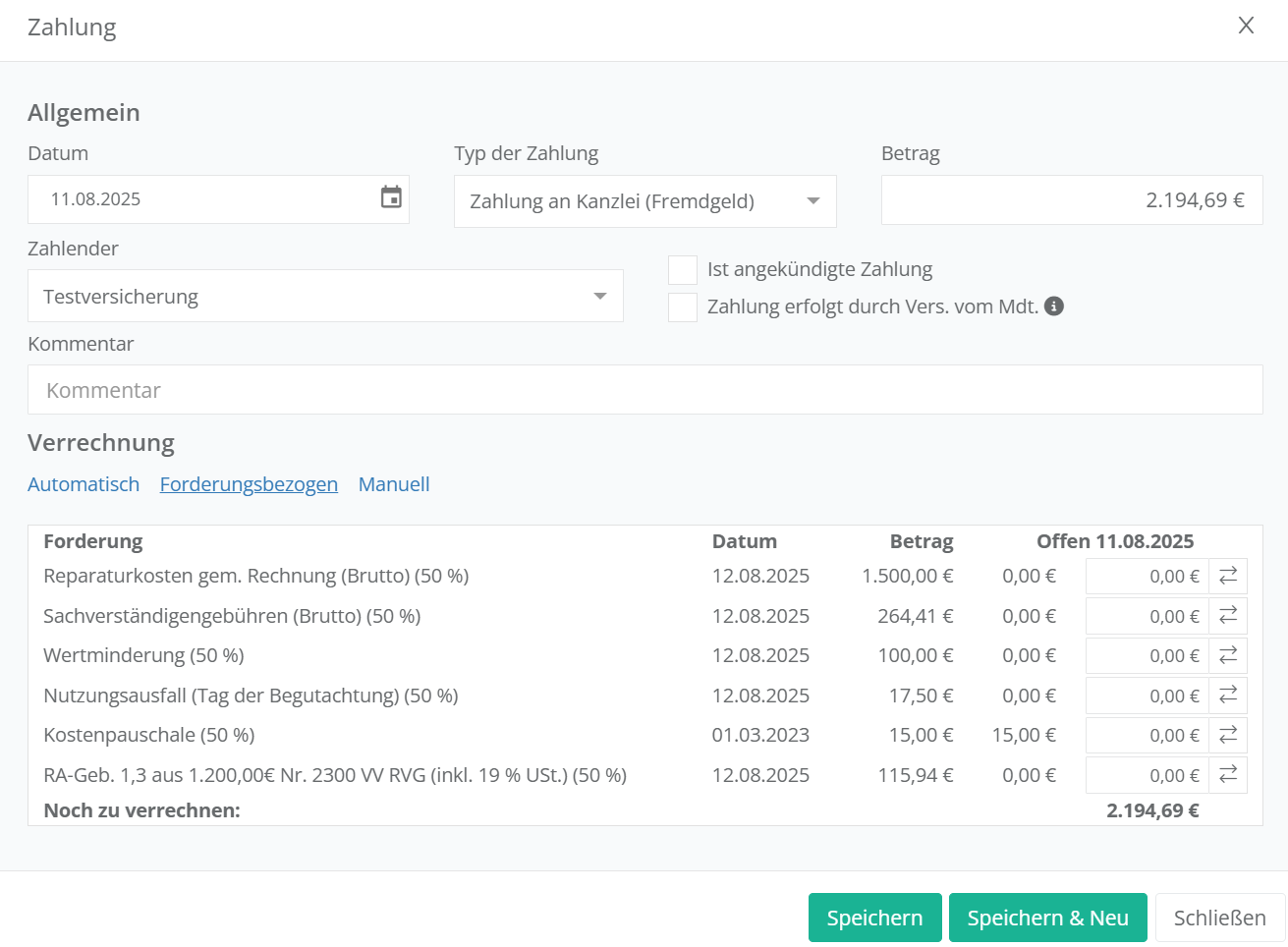Choose Forderungsbezogen allocation link

(249, 484)
